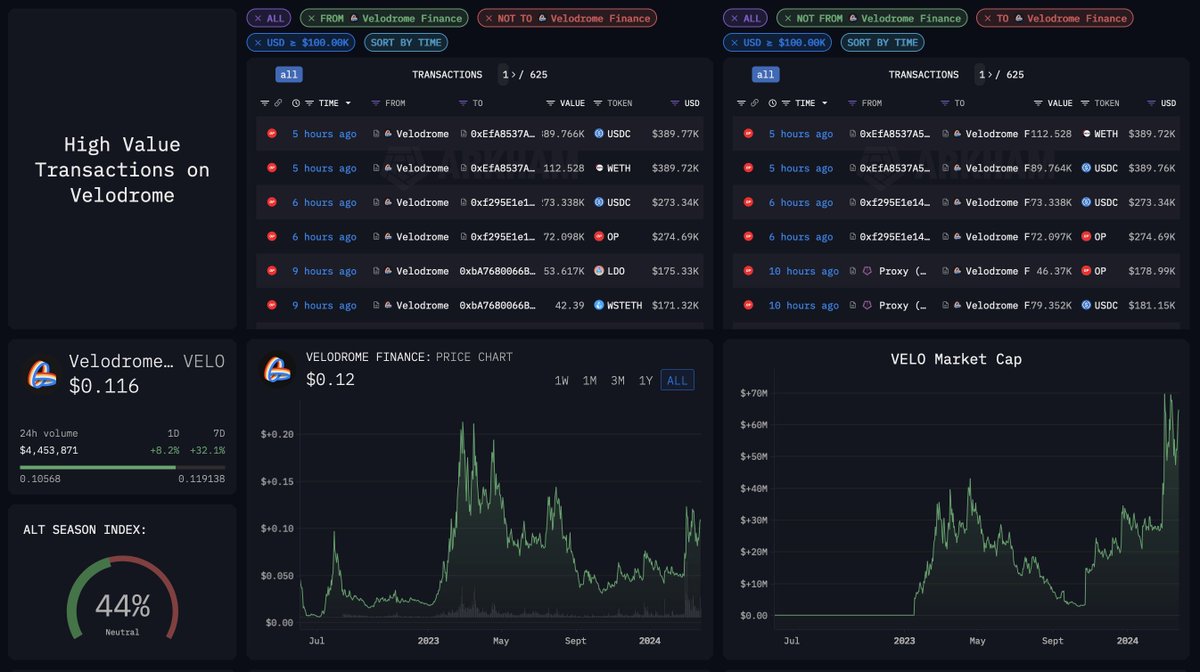
Task: Open the TOKEN column filter in FROM Velodrome table
Action: coord(598,103)
